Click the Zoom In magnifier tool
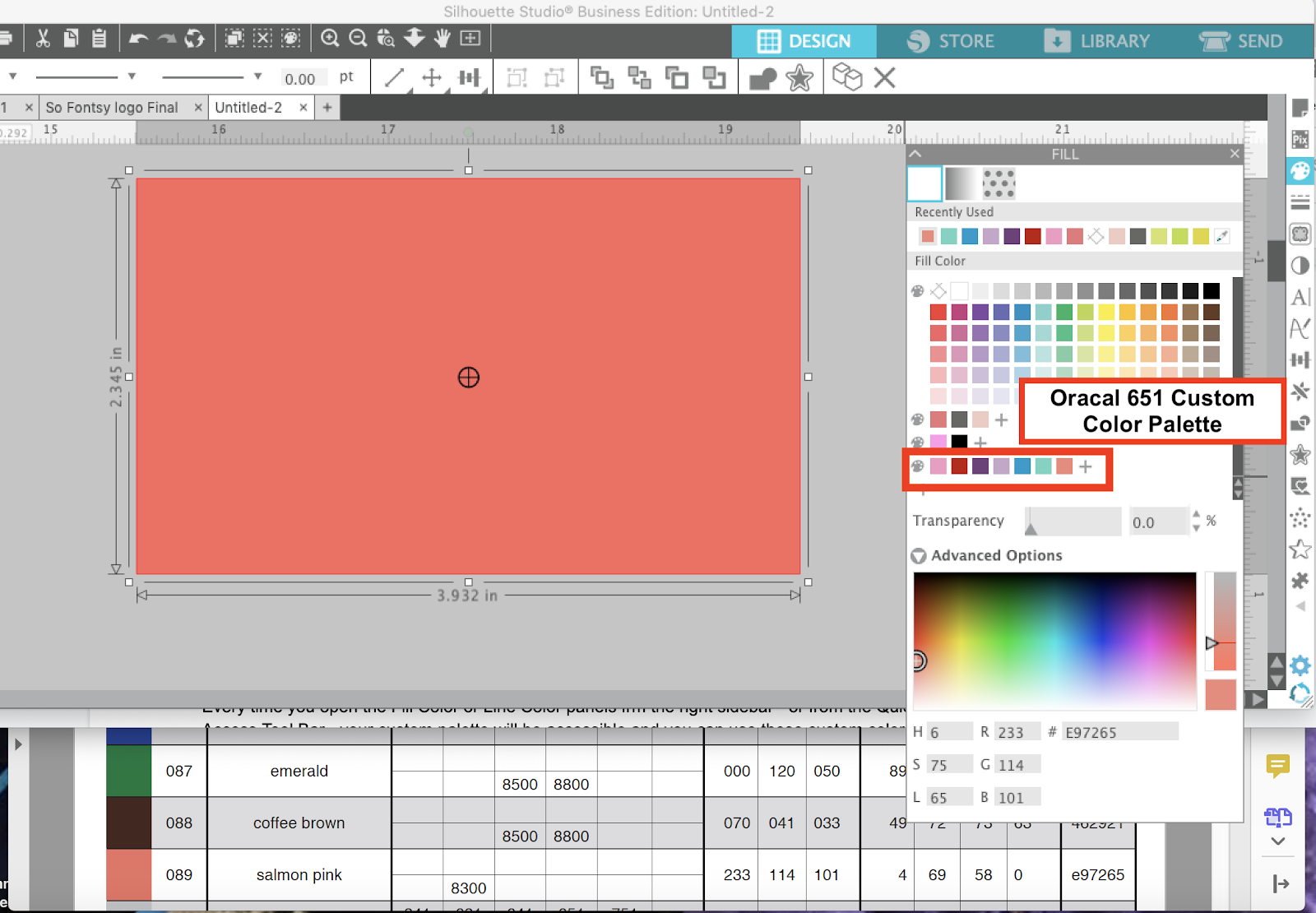The image size is (1316, 913). [x=331, y=38]
